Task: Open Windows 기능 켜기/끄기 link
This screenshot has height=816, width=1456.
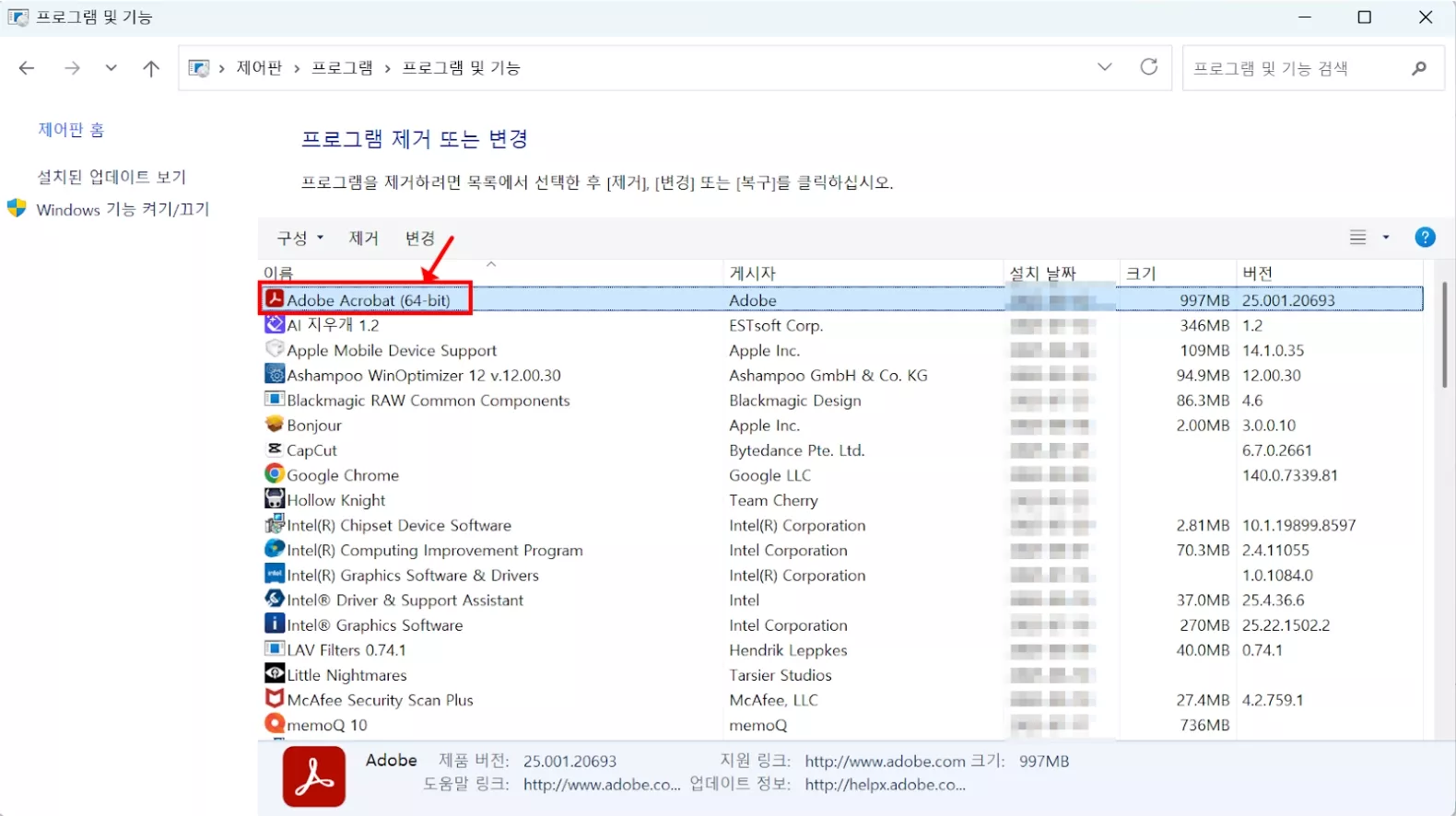Action: [x=123, y=210]
